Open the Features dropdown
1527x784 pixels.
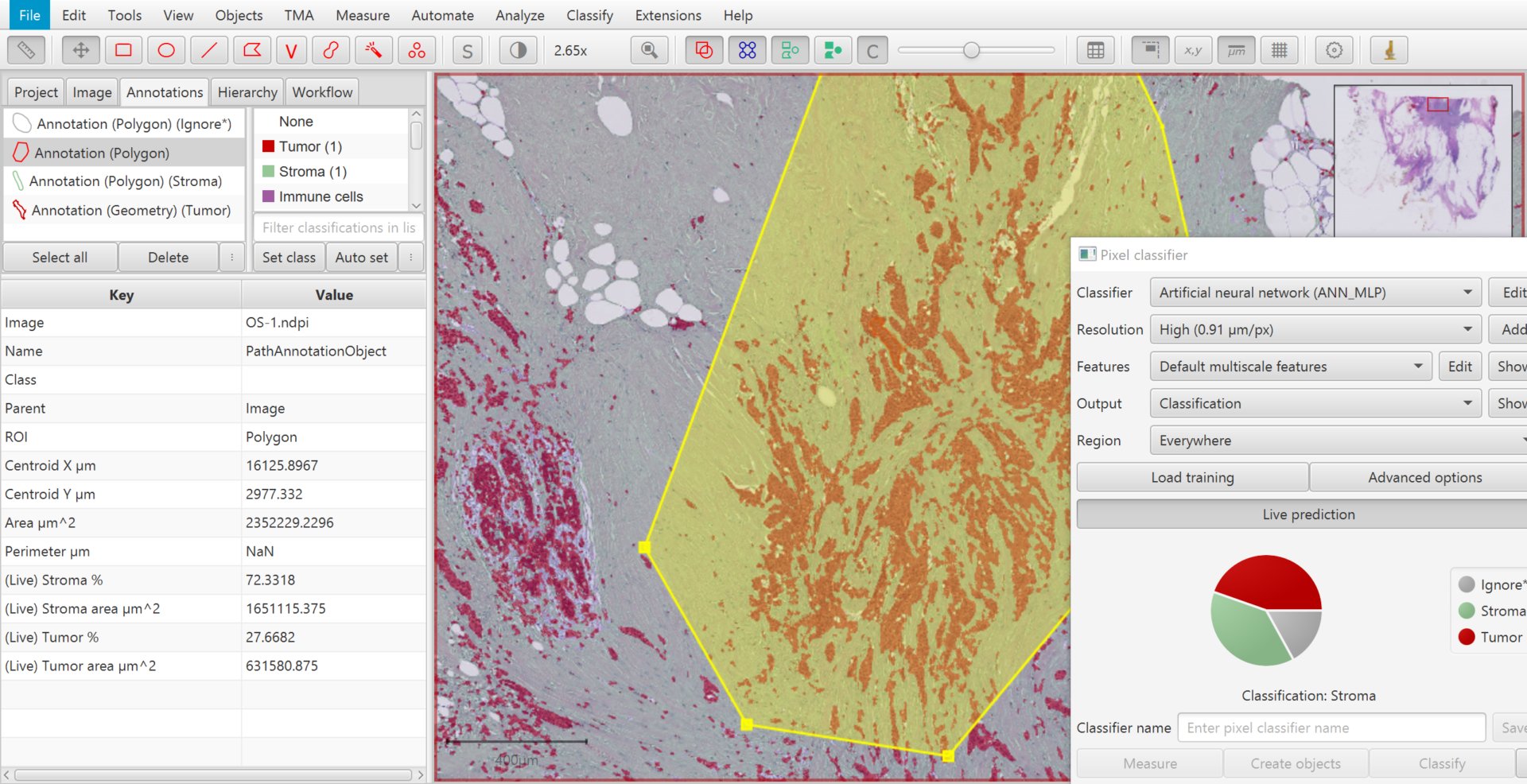[x=1291, y=367]
